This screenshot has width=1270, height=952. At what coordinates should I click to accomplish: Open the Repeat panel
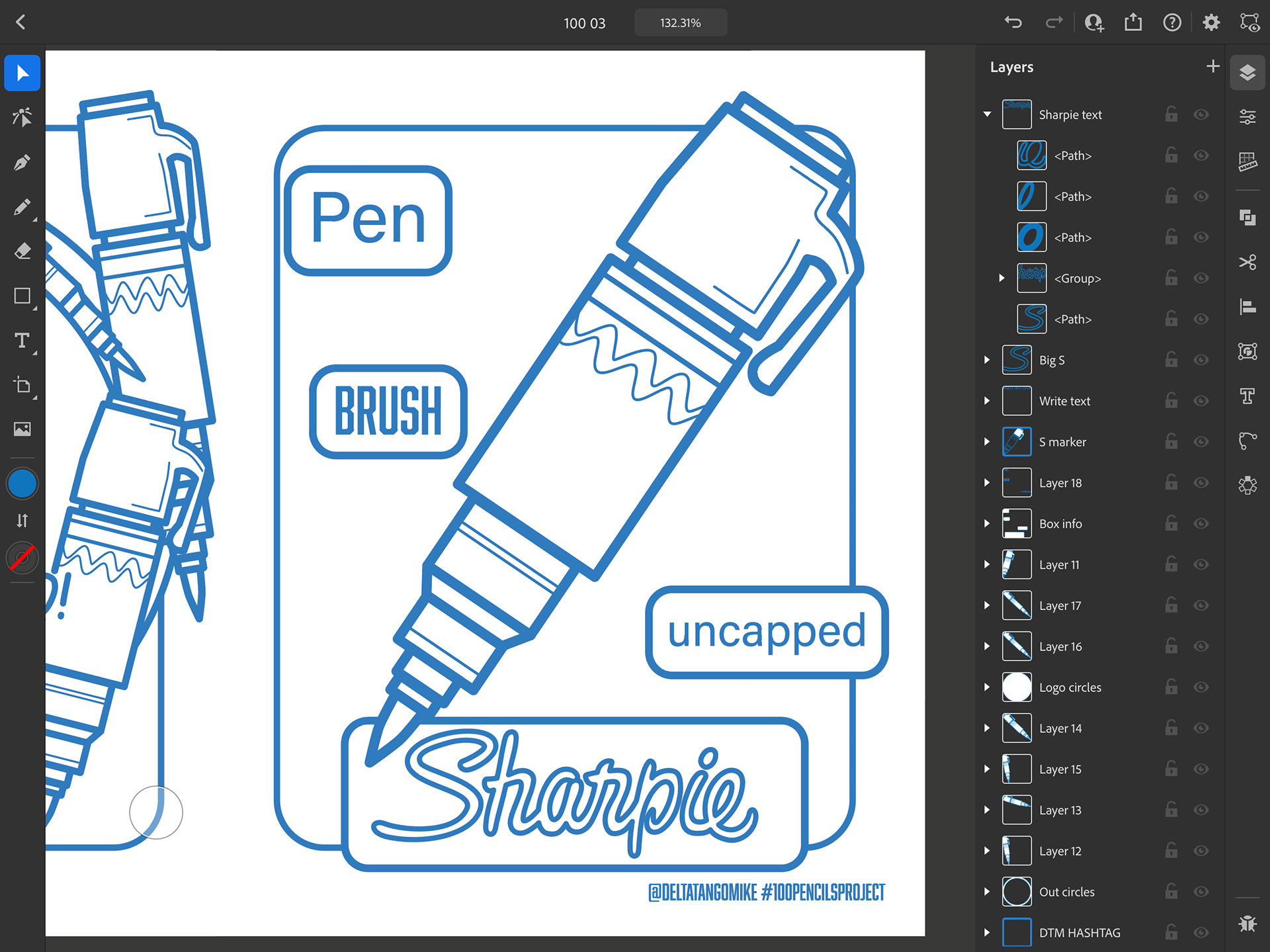[1248, 485]
